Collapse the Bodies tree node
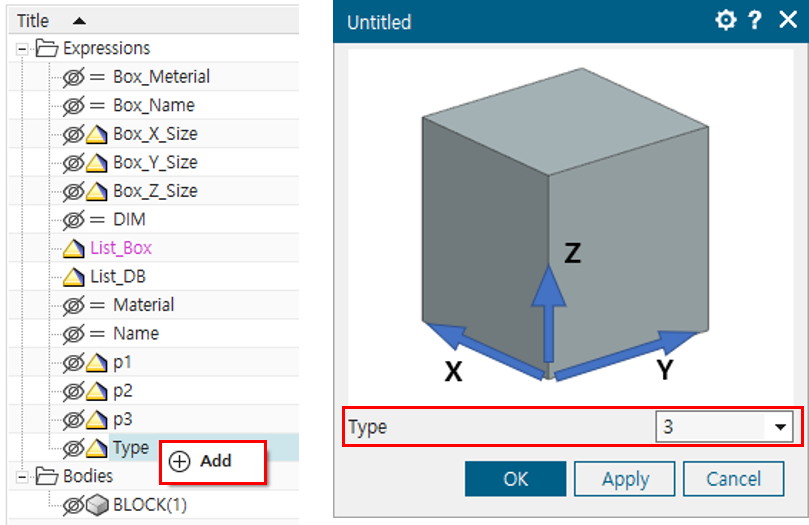This screenshot has height=525, width=809. [x=22, y=476]
